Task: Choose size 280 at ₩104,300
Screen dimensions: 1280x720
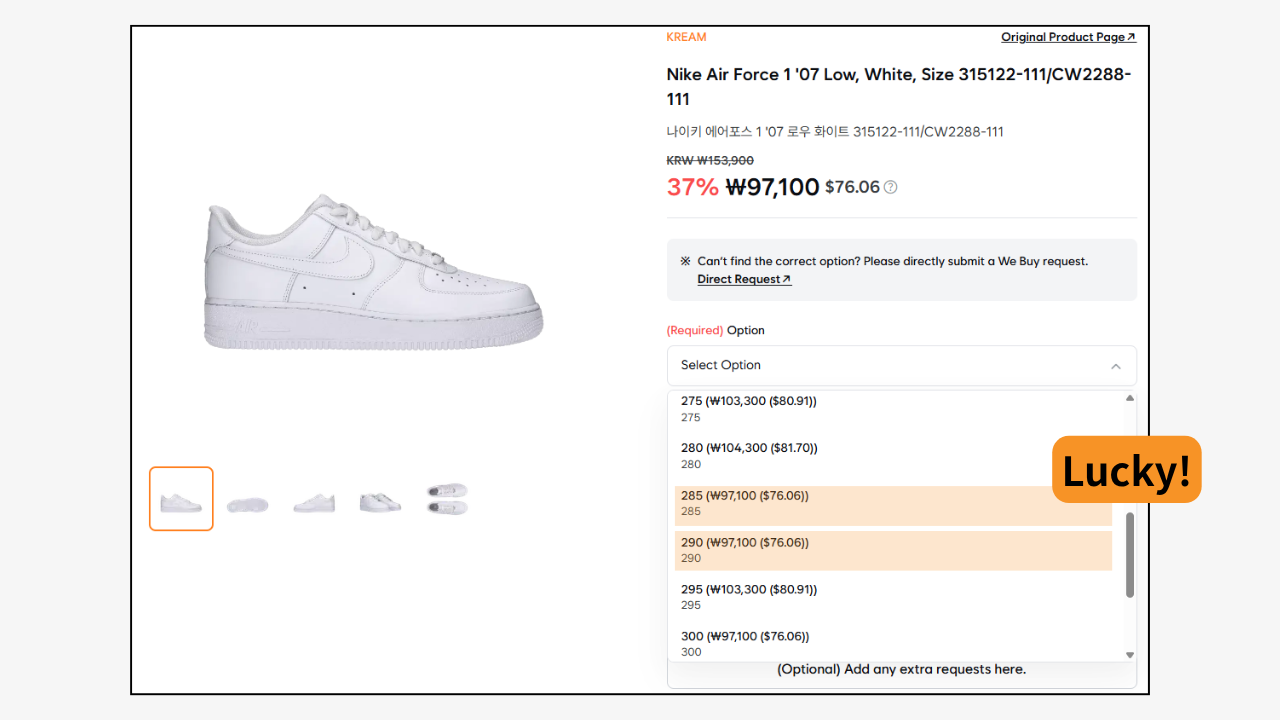Action: click(x=893, y=455)
